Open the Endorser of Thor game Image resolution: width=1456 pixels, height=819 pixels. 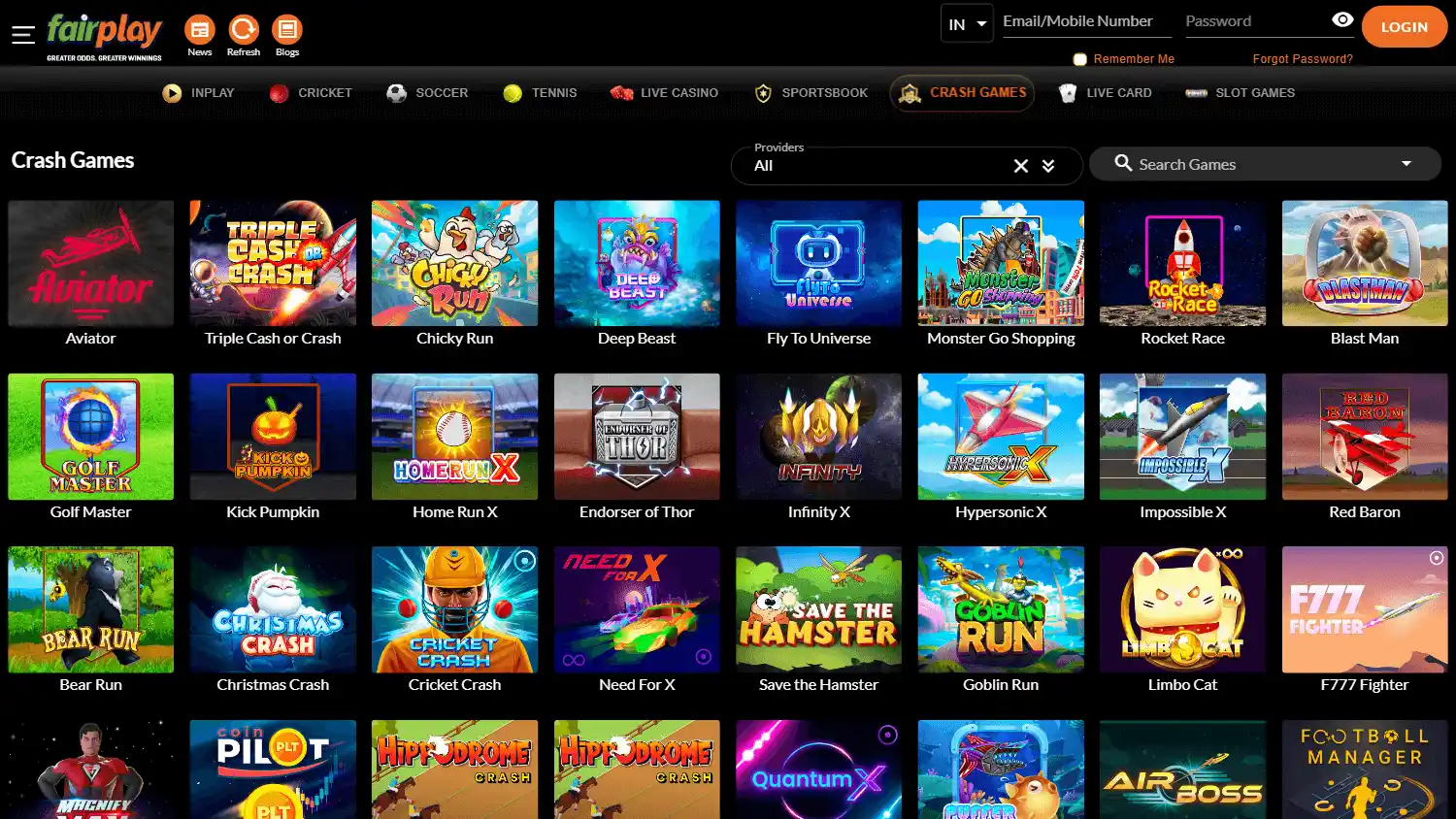tap(637, 437)
